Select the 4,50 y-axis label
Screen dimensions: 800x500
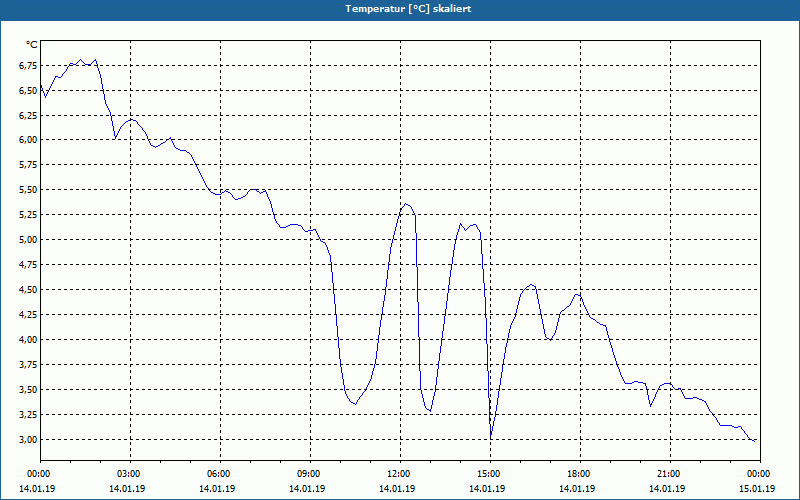(x=28, y=290)
